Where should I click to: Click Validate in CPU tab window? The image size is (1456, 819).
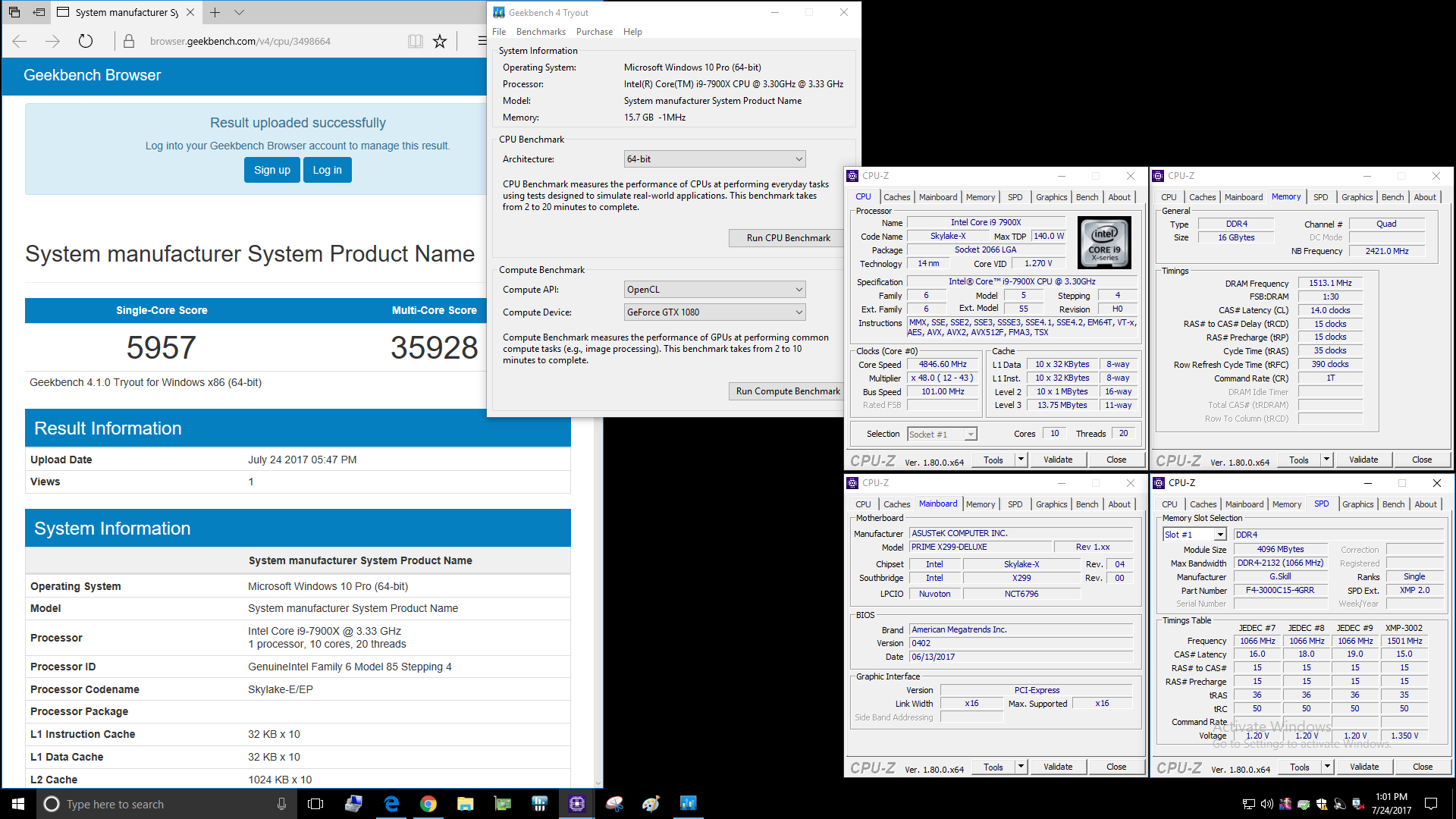pos(1058,460)
